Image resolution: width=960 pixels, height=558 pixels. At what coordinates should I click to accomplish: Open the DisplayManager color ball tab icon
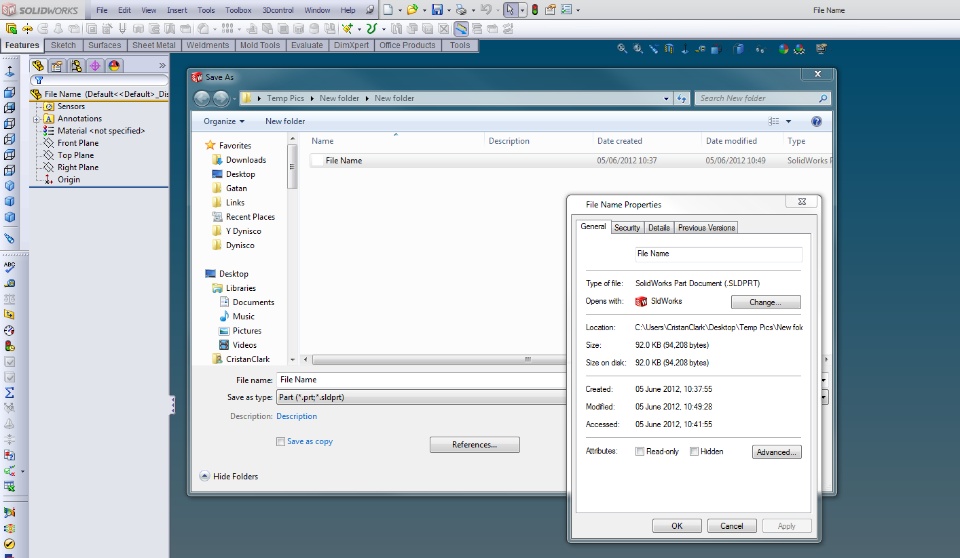tap(114, 66)
